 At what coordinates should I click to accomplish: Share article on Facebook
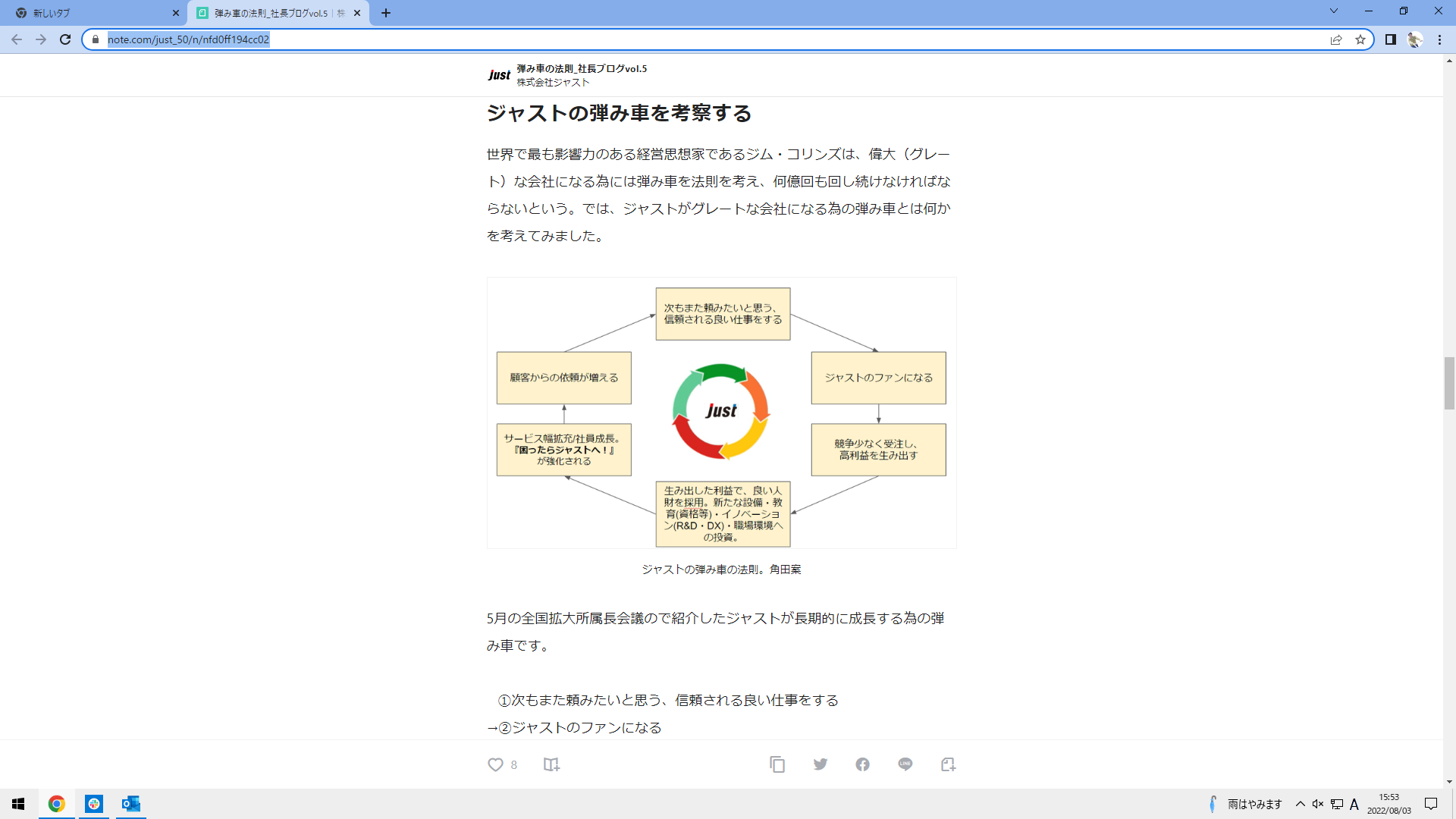[x=862, y=764]
